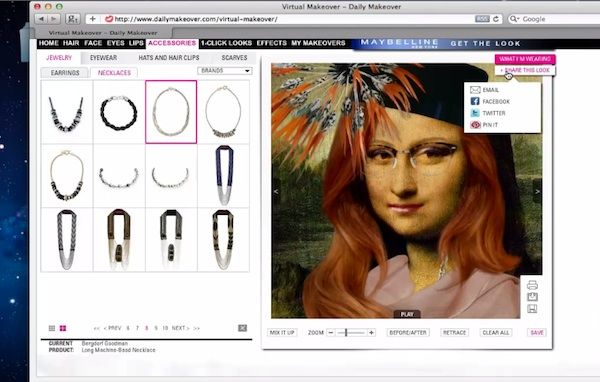The image size is (600, 382).
Task: Increase zoom with the plus button
Action: 371,333
